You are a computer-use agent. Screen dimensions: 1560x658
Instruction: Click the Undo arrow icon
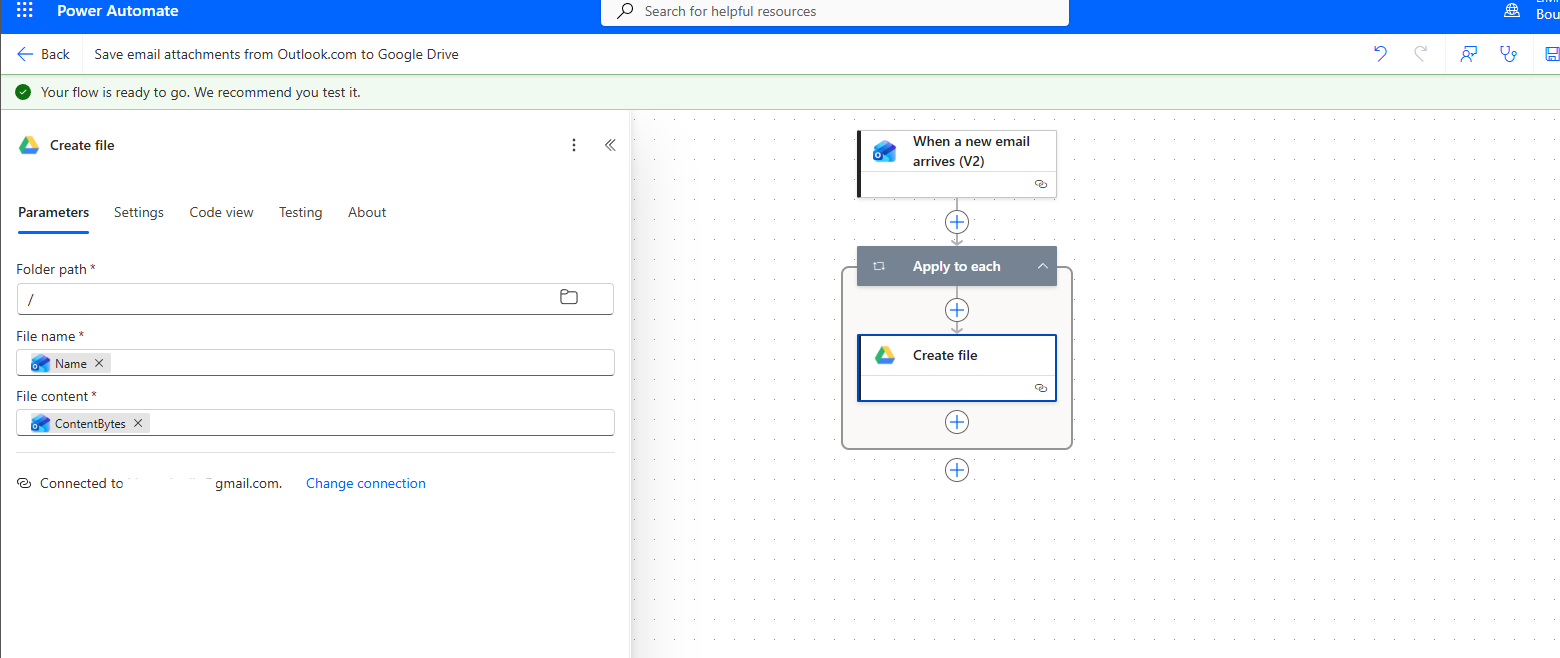pyautogui.click(x=1381, y=54)
